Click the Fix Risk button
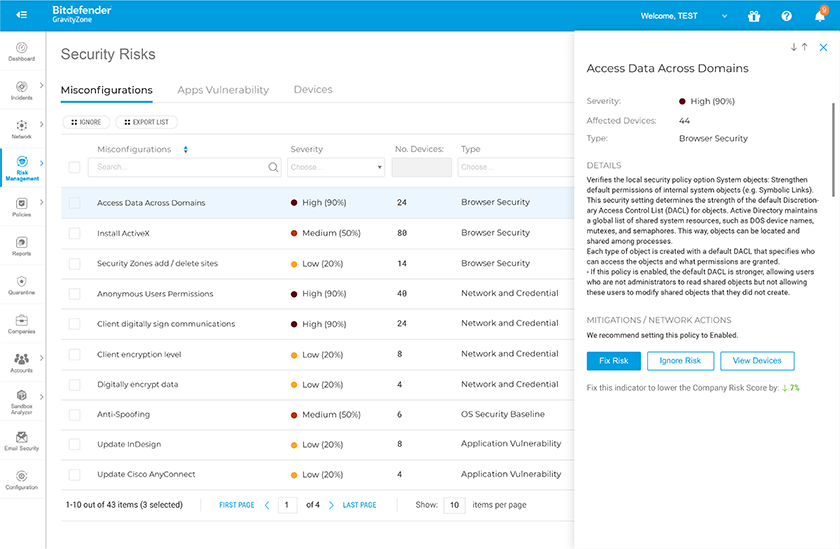This screenshot has height=549, width=840. tap(613, 361)
